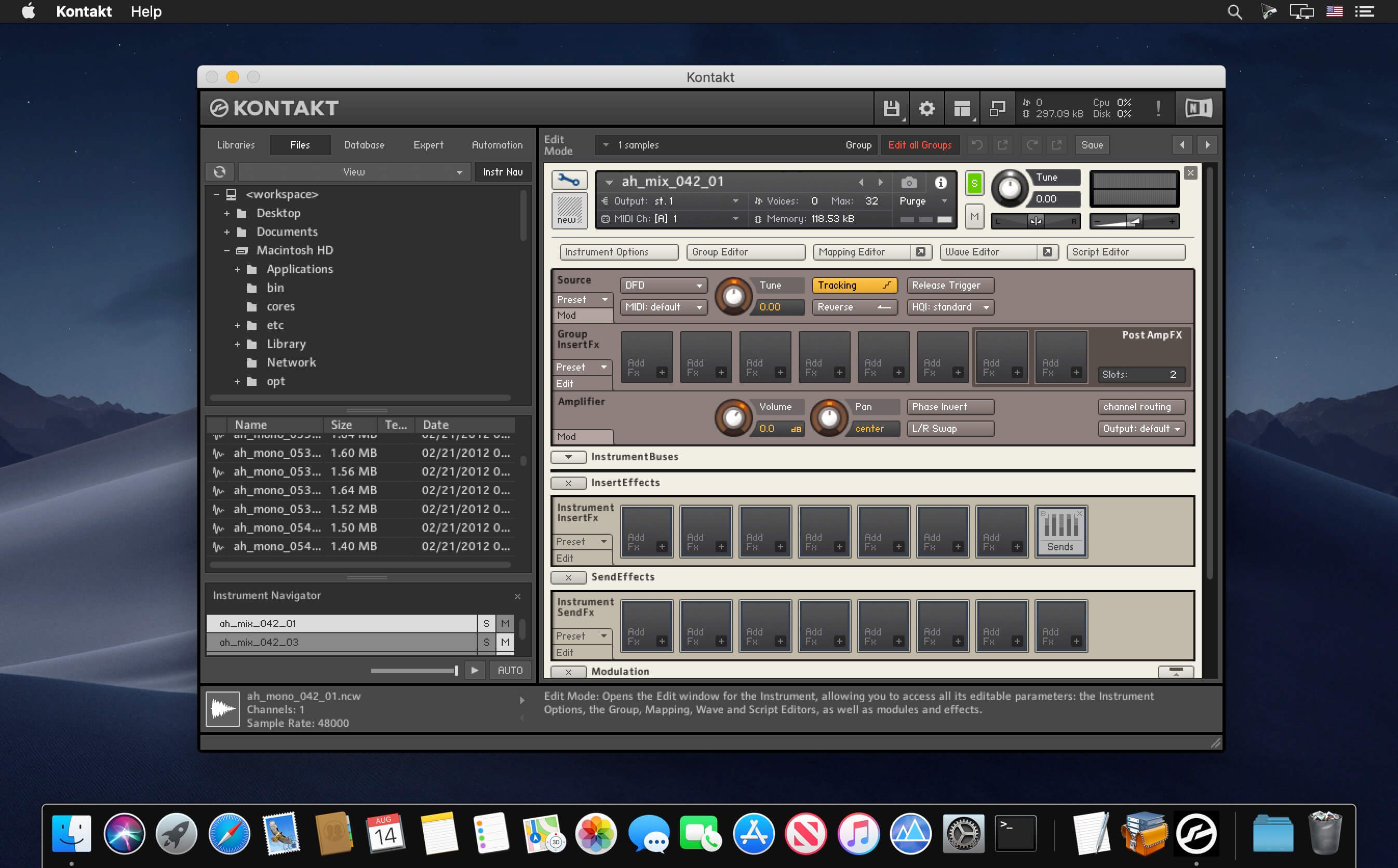Click the Save button in edit toolbar
Screen dimensions: 1398x868
click(1092, 145)
